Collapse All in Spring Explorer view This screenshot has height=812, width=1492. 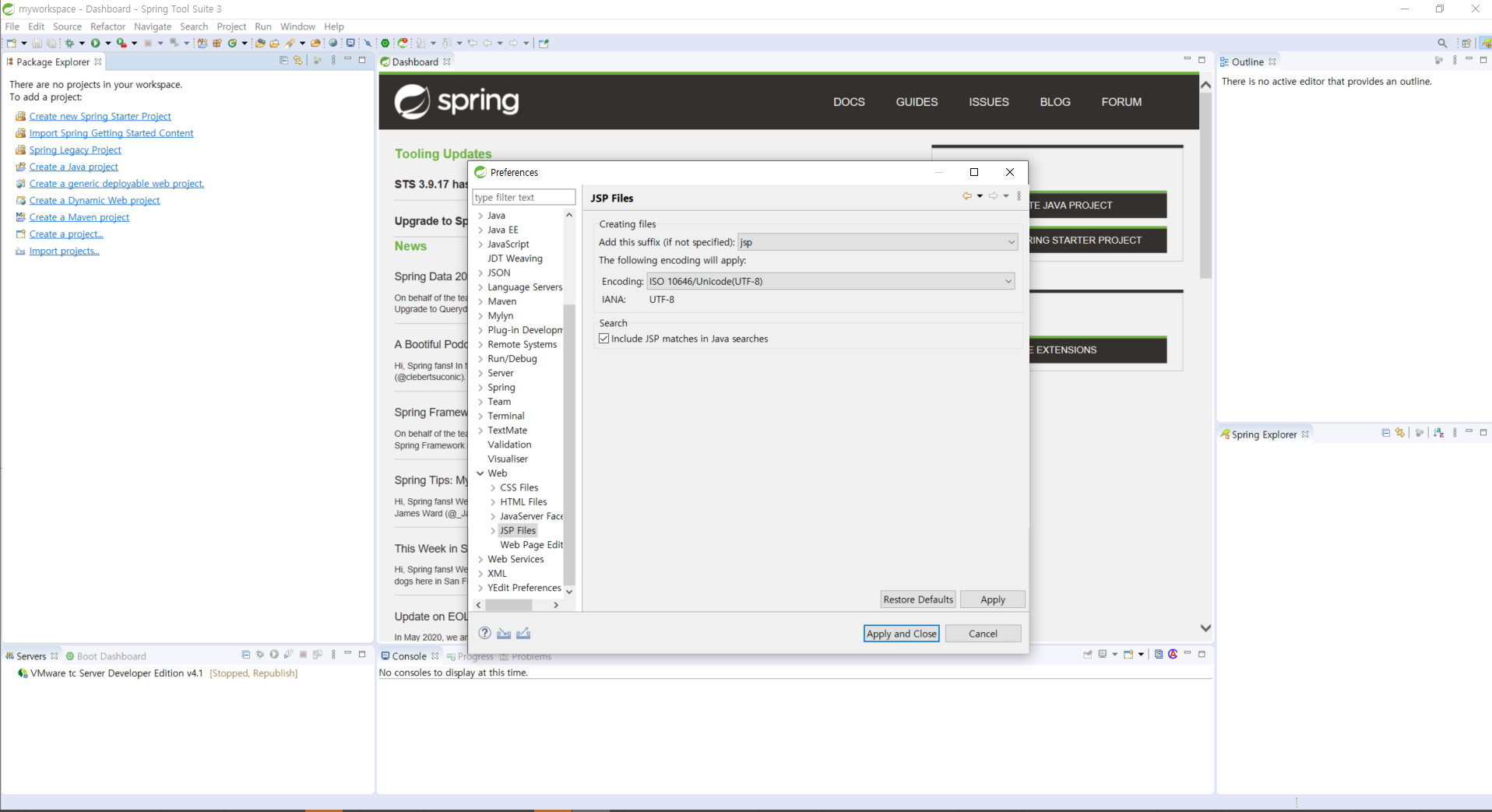click(1385, 433)
